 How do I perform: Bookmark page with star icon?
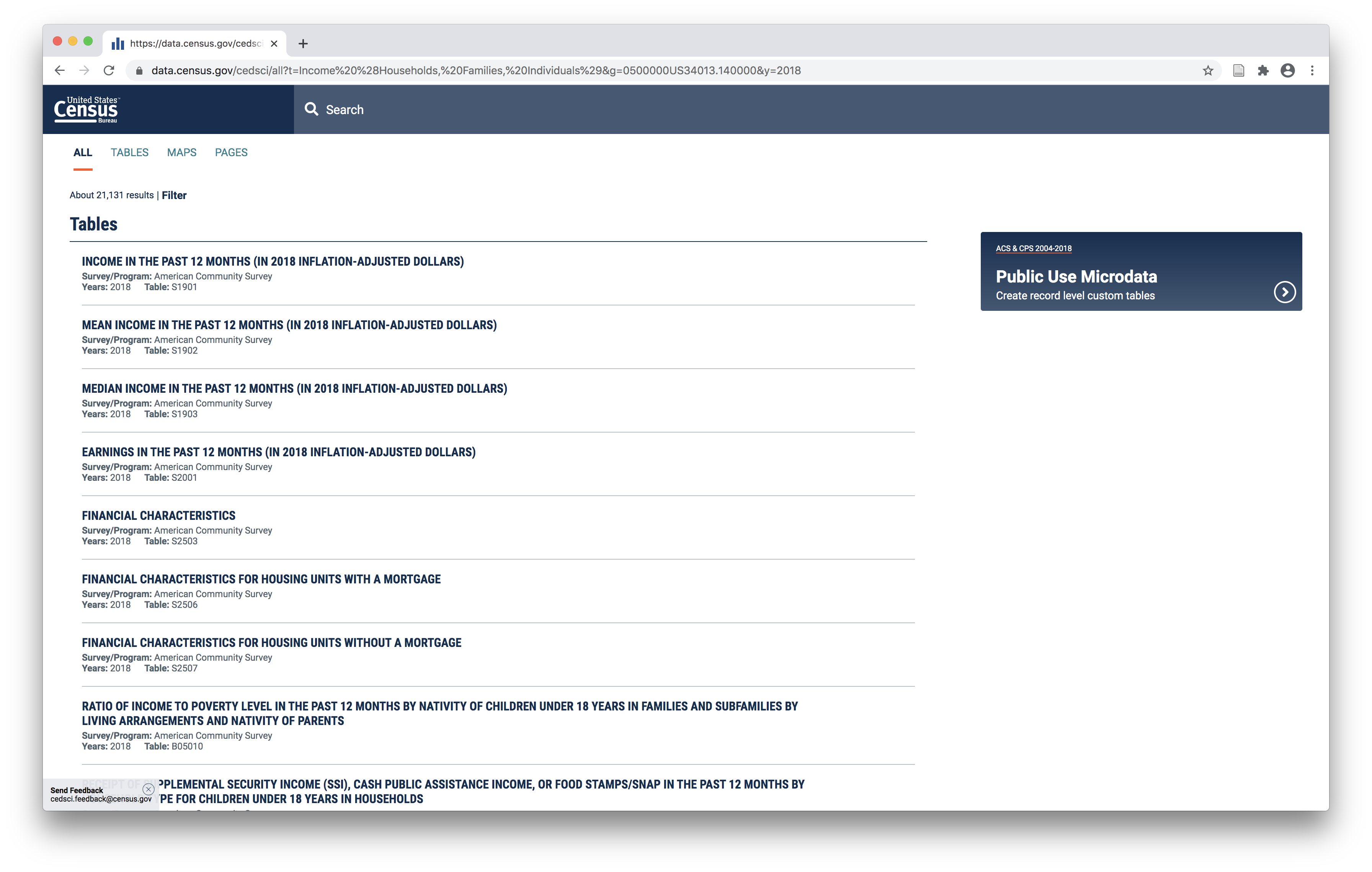1208,71
